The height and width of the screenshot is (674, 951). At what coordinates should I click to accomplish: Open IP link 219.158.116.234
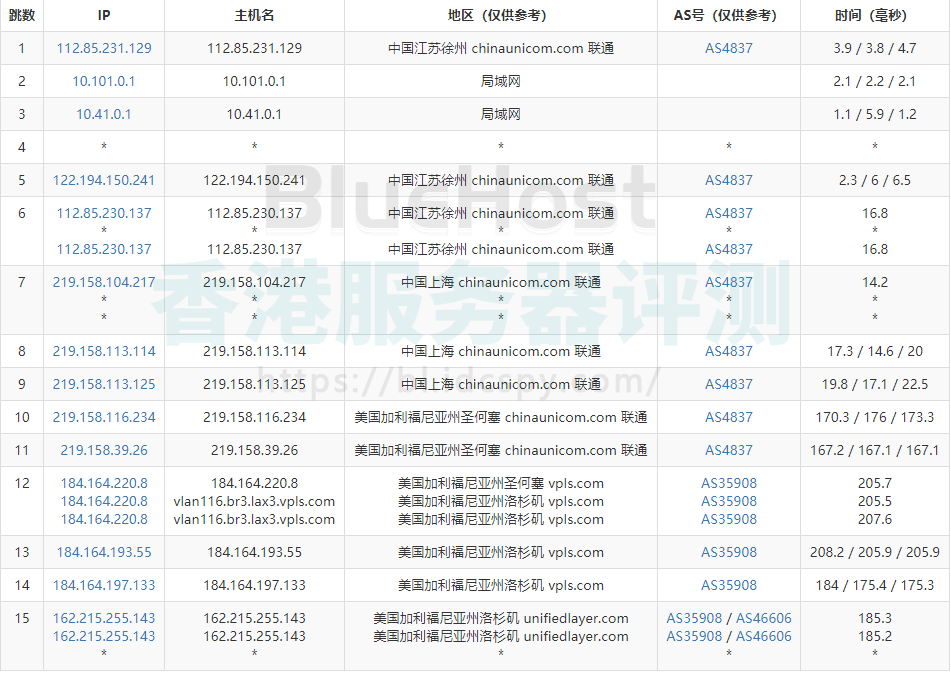104,417
